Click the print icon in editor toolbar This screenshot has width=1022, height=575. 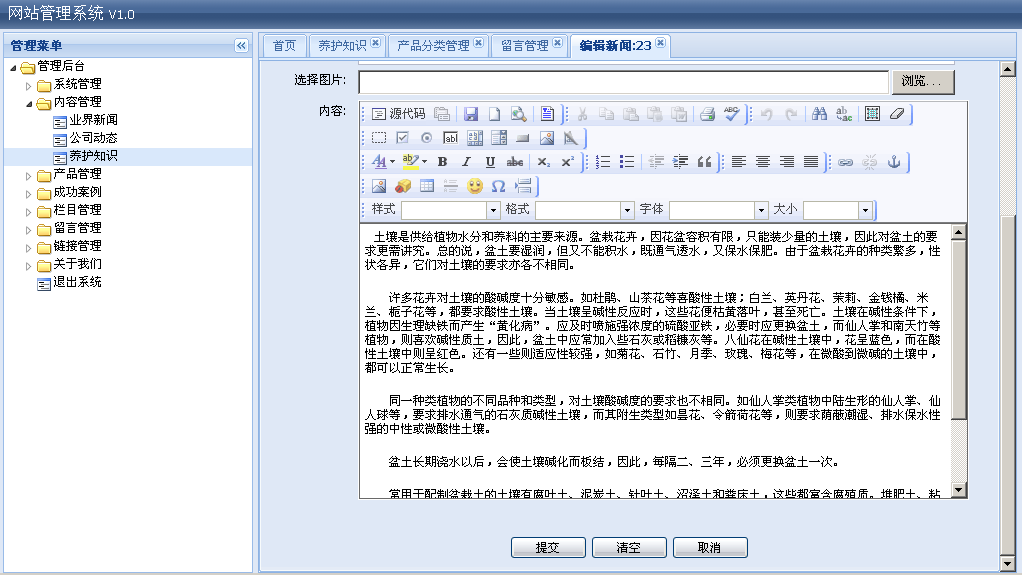[x=708, y=114]
